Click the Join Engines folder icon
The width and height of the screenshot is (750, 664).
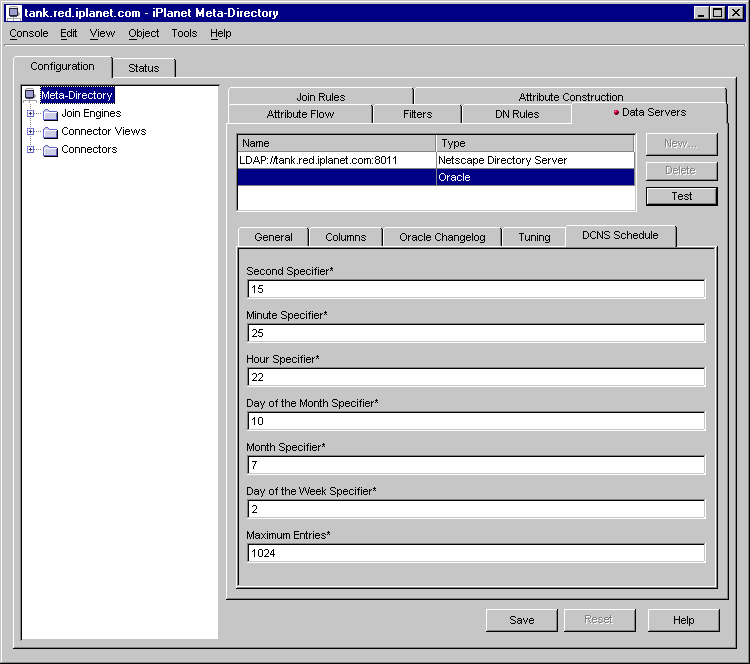[50, 114]
